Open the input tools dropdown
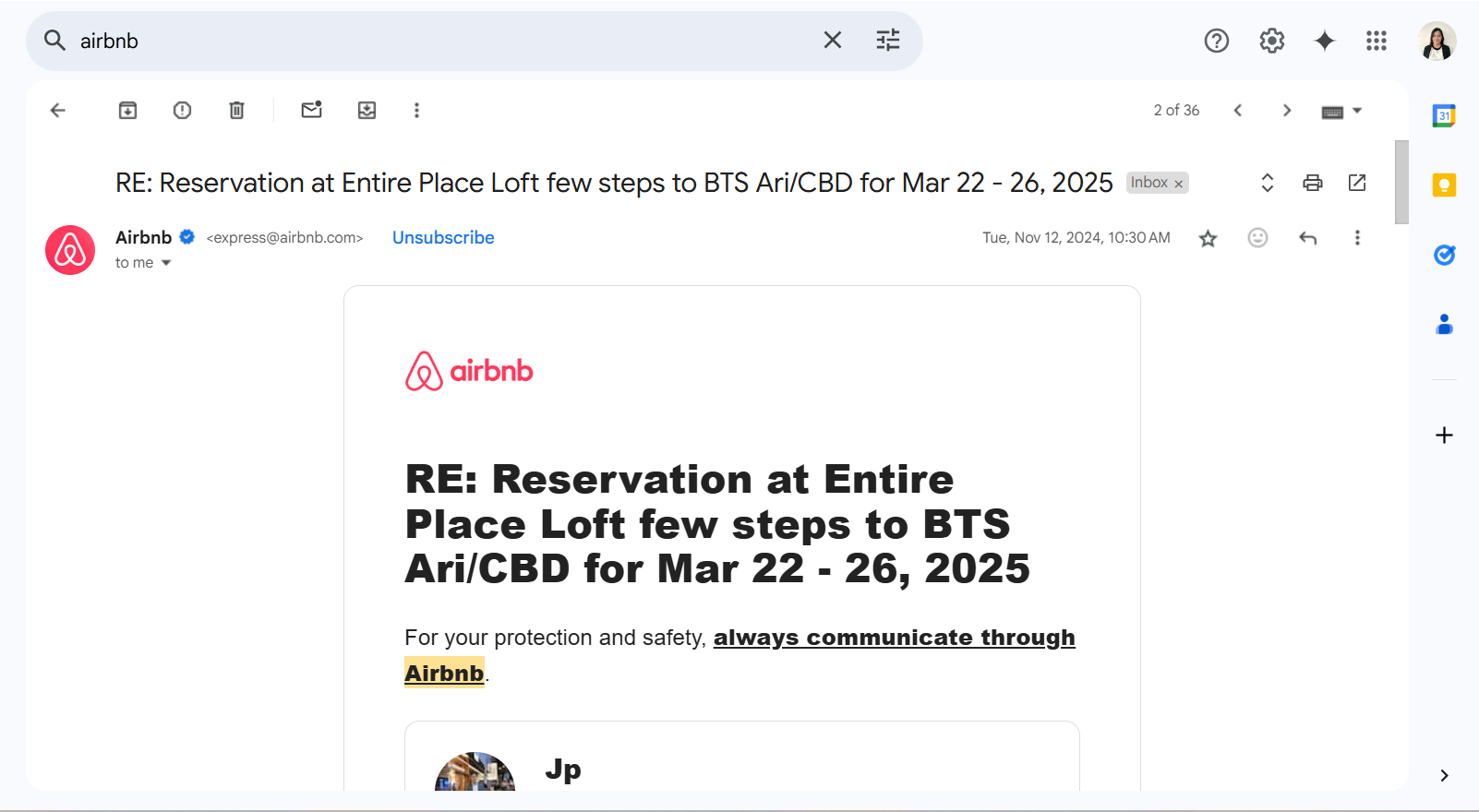 pyautogui.click(x=1357, y=111)
